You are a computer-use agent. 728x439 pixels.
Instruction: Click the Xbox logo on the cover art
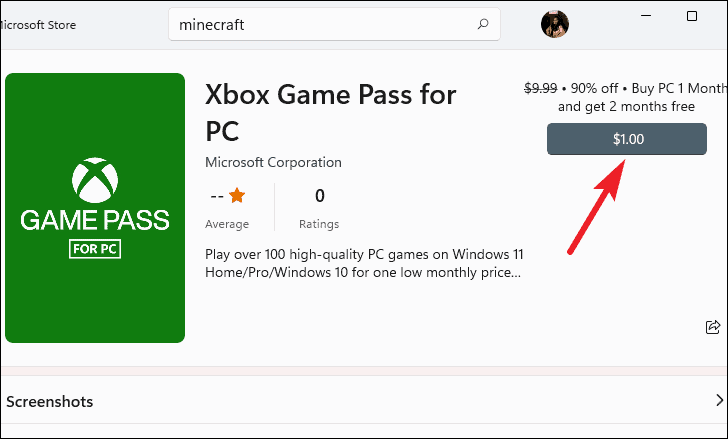point(95,180)
